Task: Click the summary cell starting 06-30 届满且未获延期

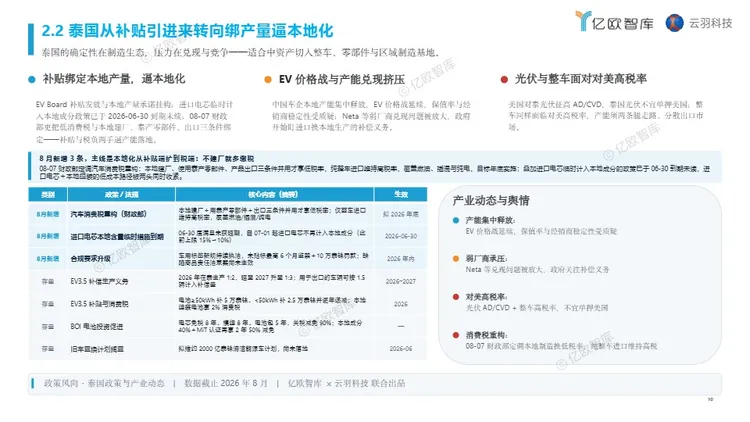Action: (273, 236)
